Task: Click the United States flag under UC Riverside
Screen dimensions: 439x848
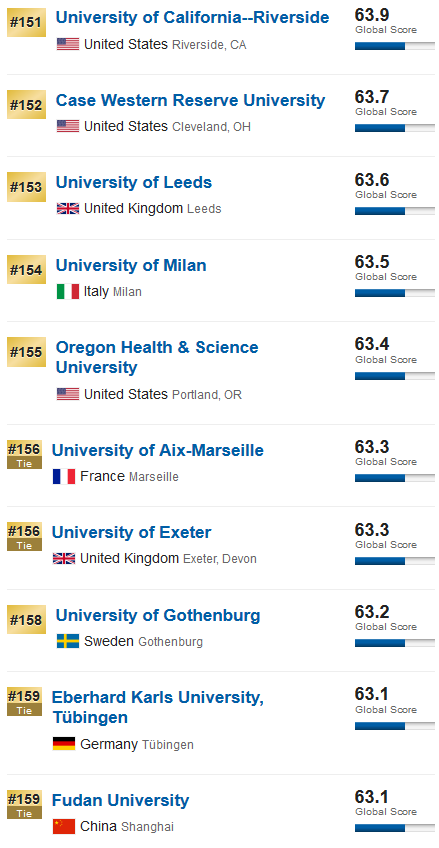Action: pyautogui.click(x=68, y=44)
